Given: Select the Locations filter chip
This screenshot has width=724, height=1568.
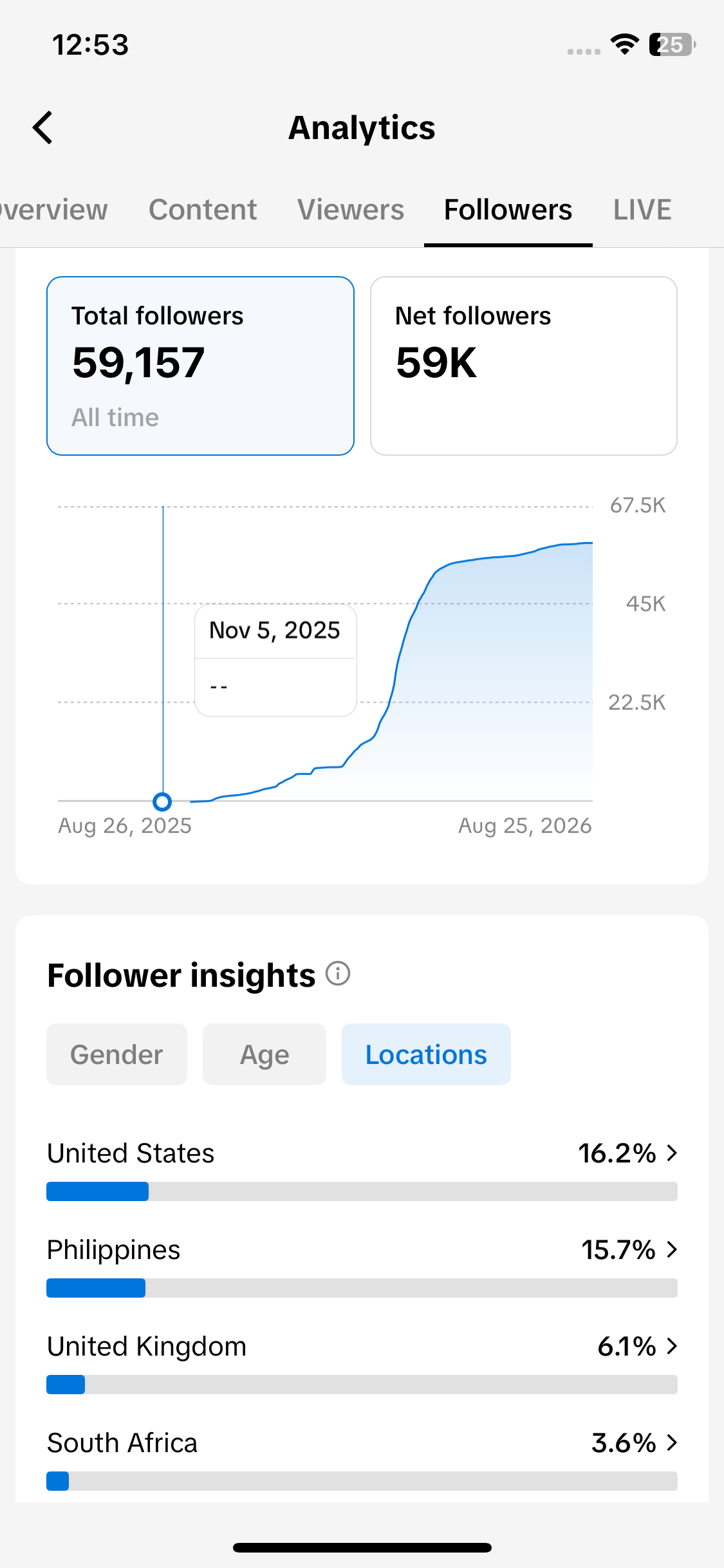Looking at the screenshot, I should [x=426, y=1054].
